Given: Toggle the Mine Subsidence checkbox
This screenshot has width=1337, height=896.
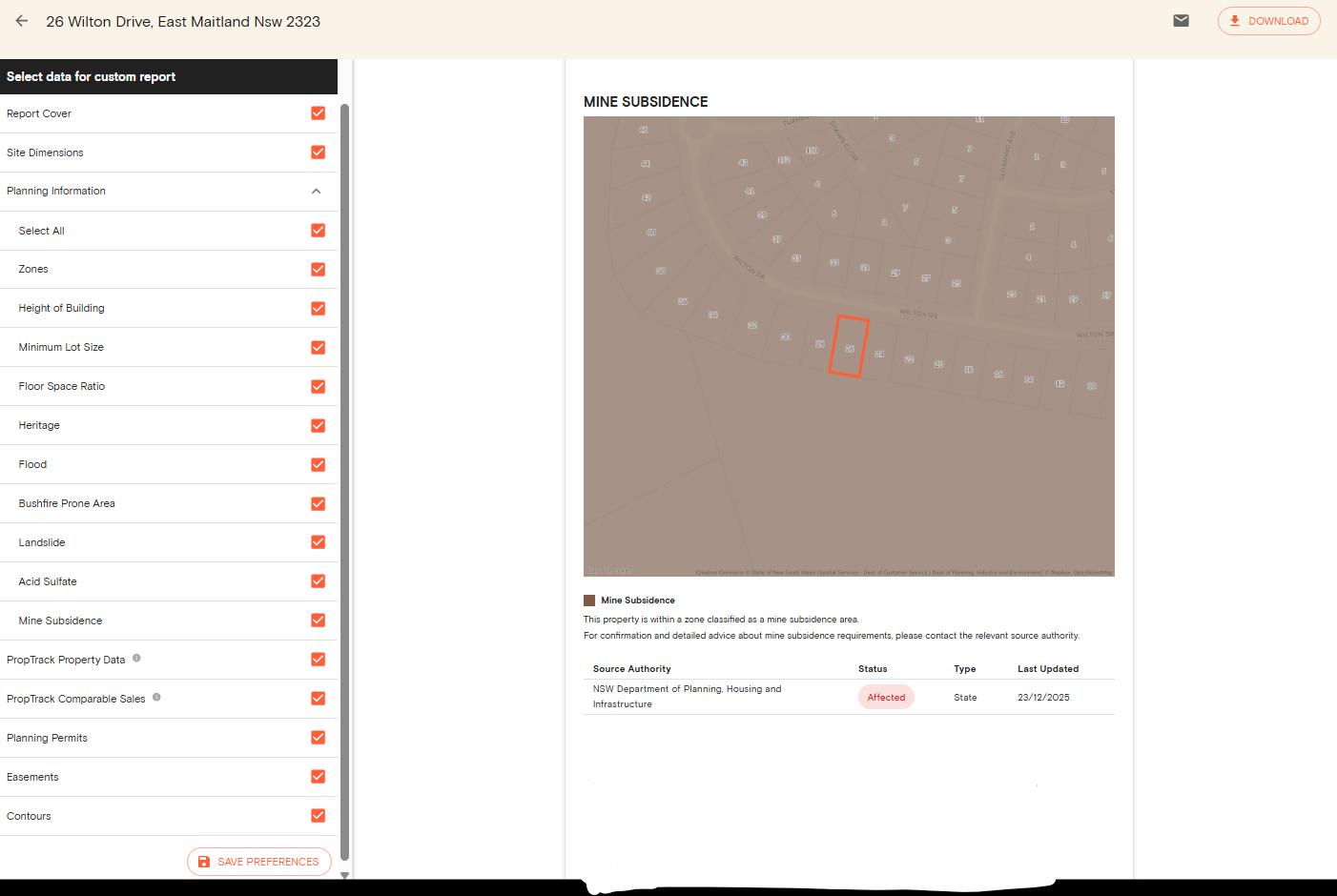Looking at the screenshot, I should 319,621.
